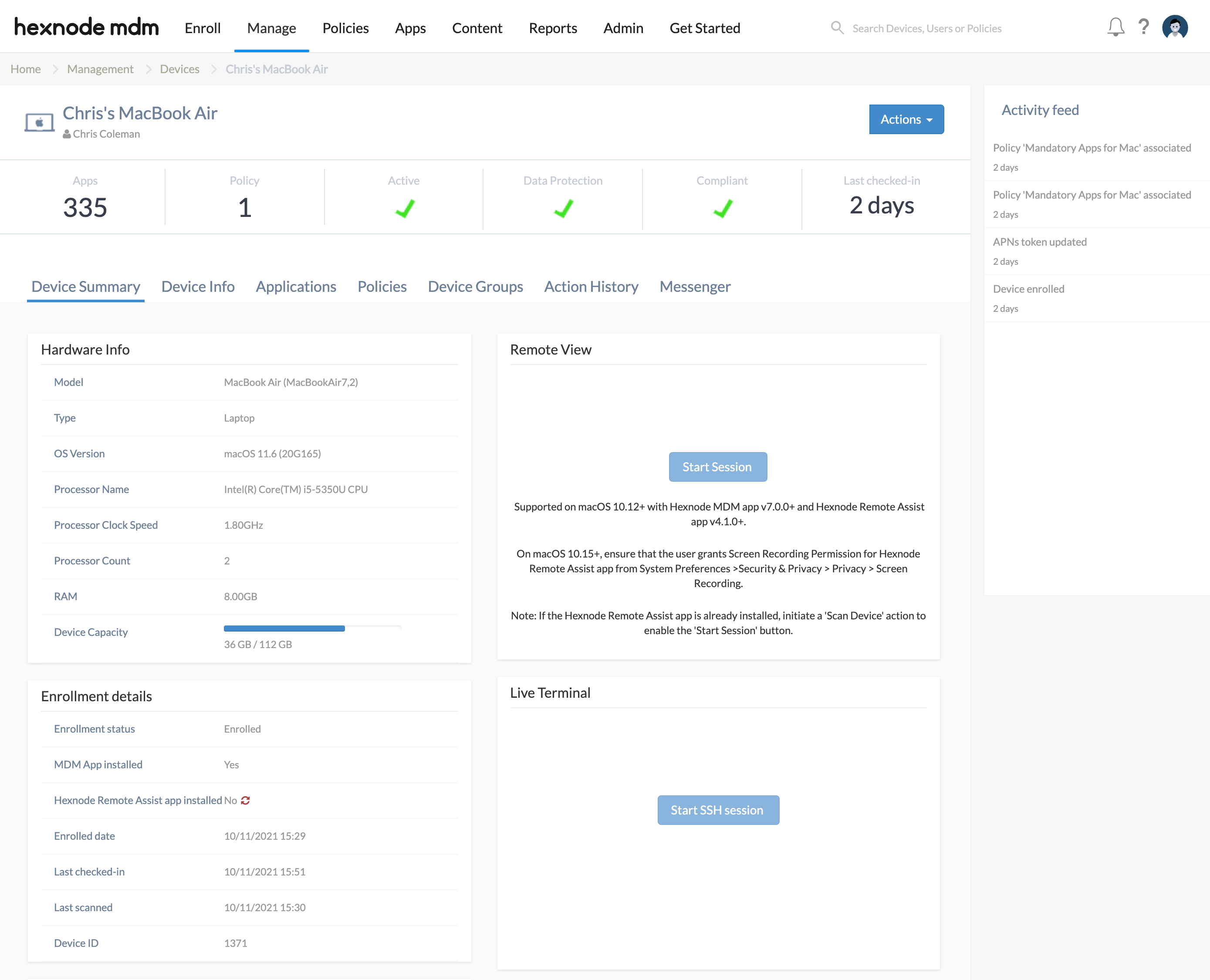1210x980 pixels.
Task: Click the Hexnode MDM logo
Action: pyautogui.click(x=86, y=27)
